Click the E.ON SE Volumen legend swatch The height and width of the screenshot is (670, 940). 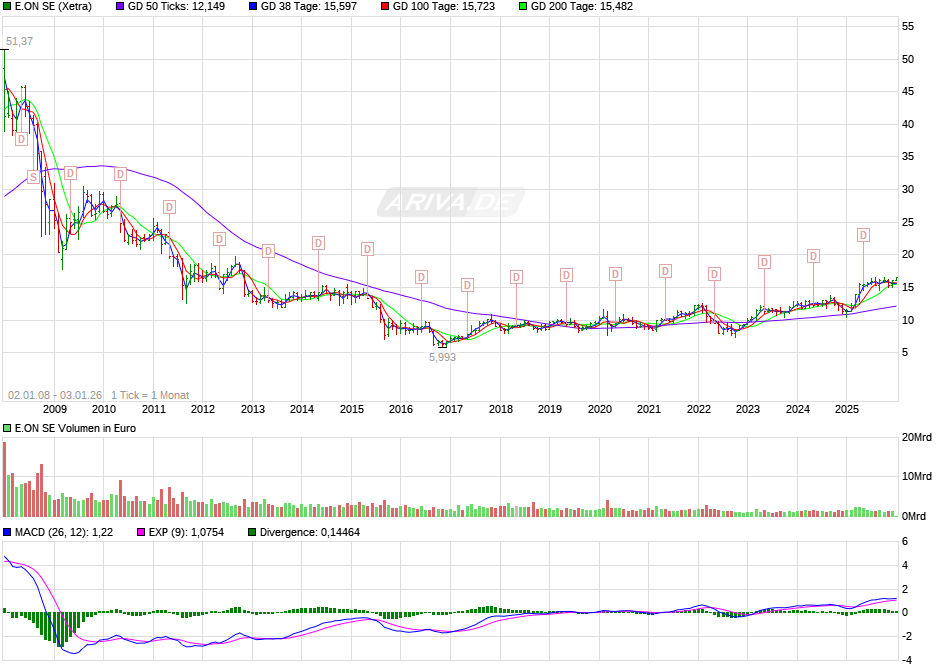point(7,428)
